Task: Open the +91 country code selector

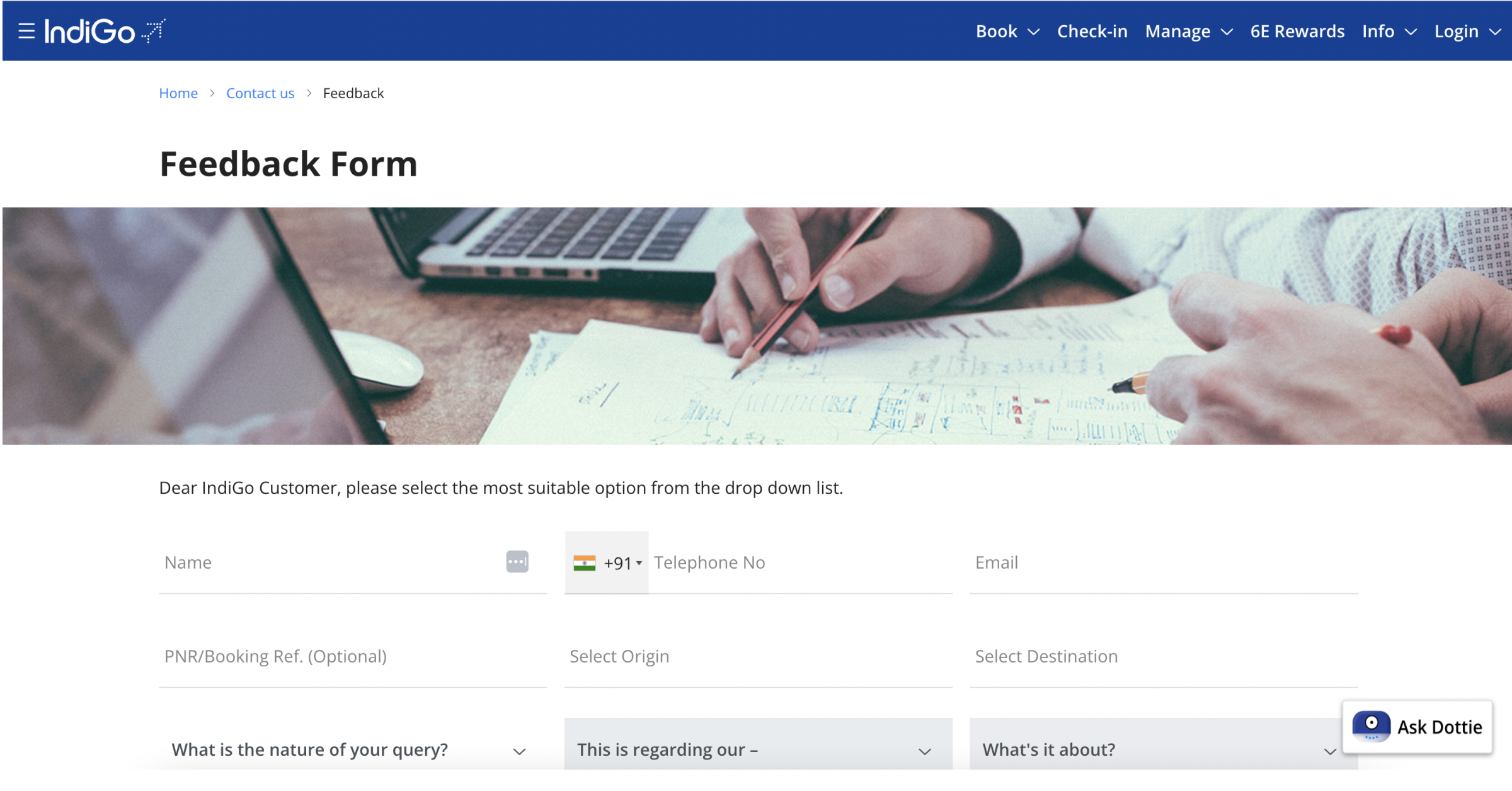Action: 622,563
